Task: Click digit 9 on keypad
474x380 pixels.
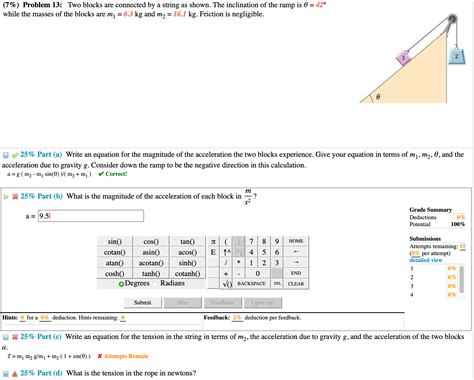Action: click(277, 241)
